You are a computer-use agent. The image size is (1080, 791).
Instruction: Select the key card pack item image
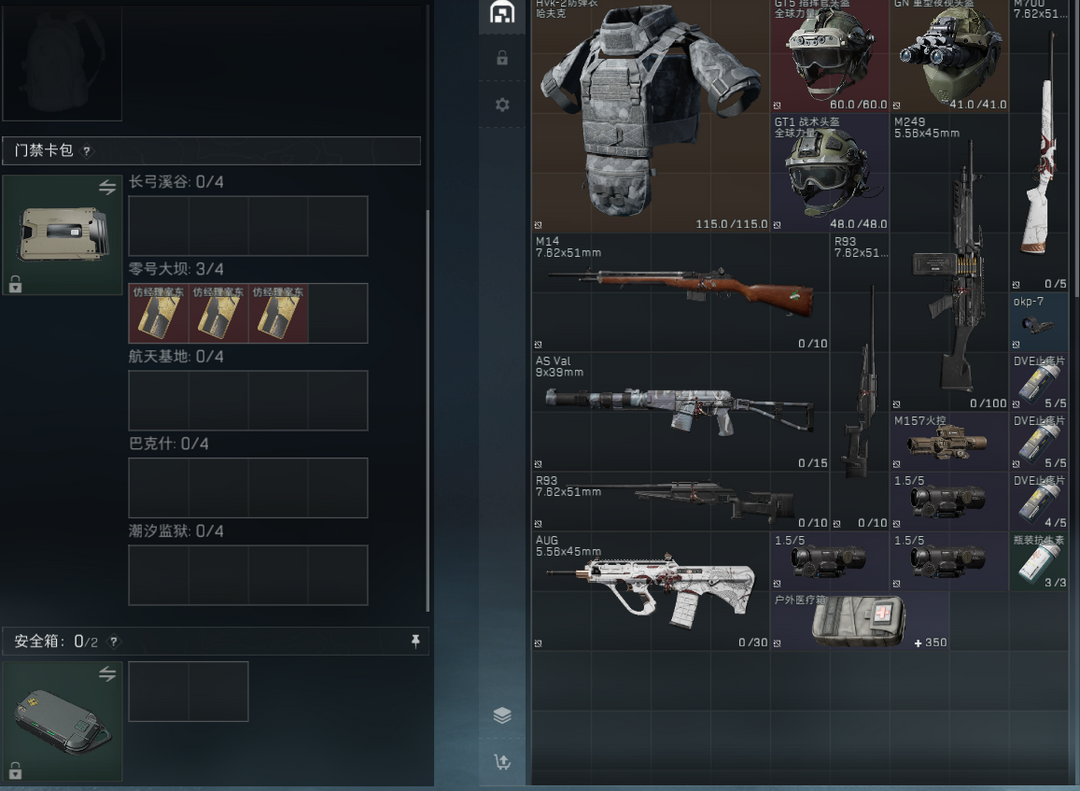coord(63,235)
